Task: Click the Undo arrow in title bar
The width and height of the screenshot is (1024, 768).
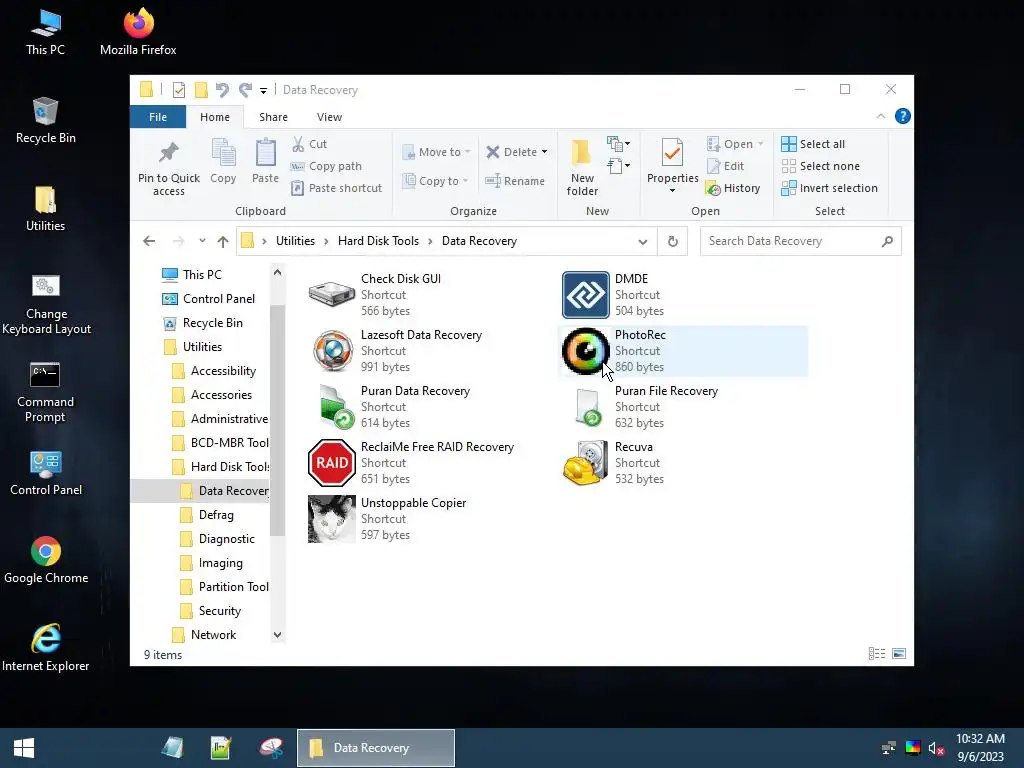Action: pos(222,89)
